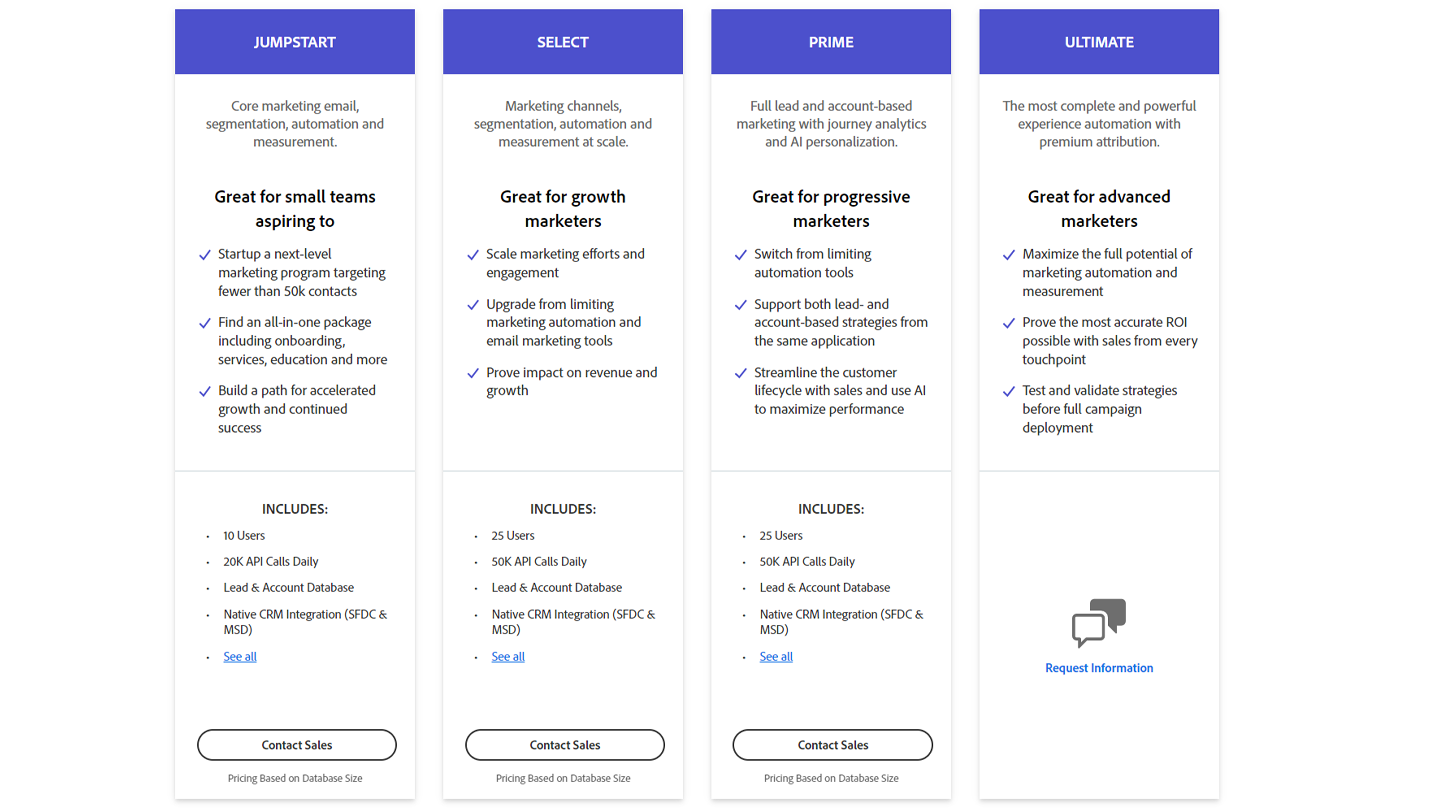1440x810 pixels.
Task: Click 'Pricing Based on Database Size' under Ultimate
Action: (x=1099, y=777)
